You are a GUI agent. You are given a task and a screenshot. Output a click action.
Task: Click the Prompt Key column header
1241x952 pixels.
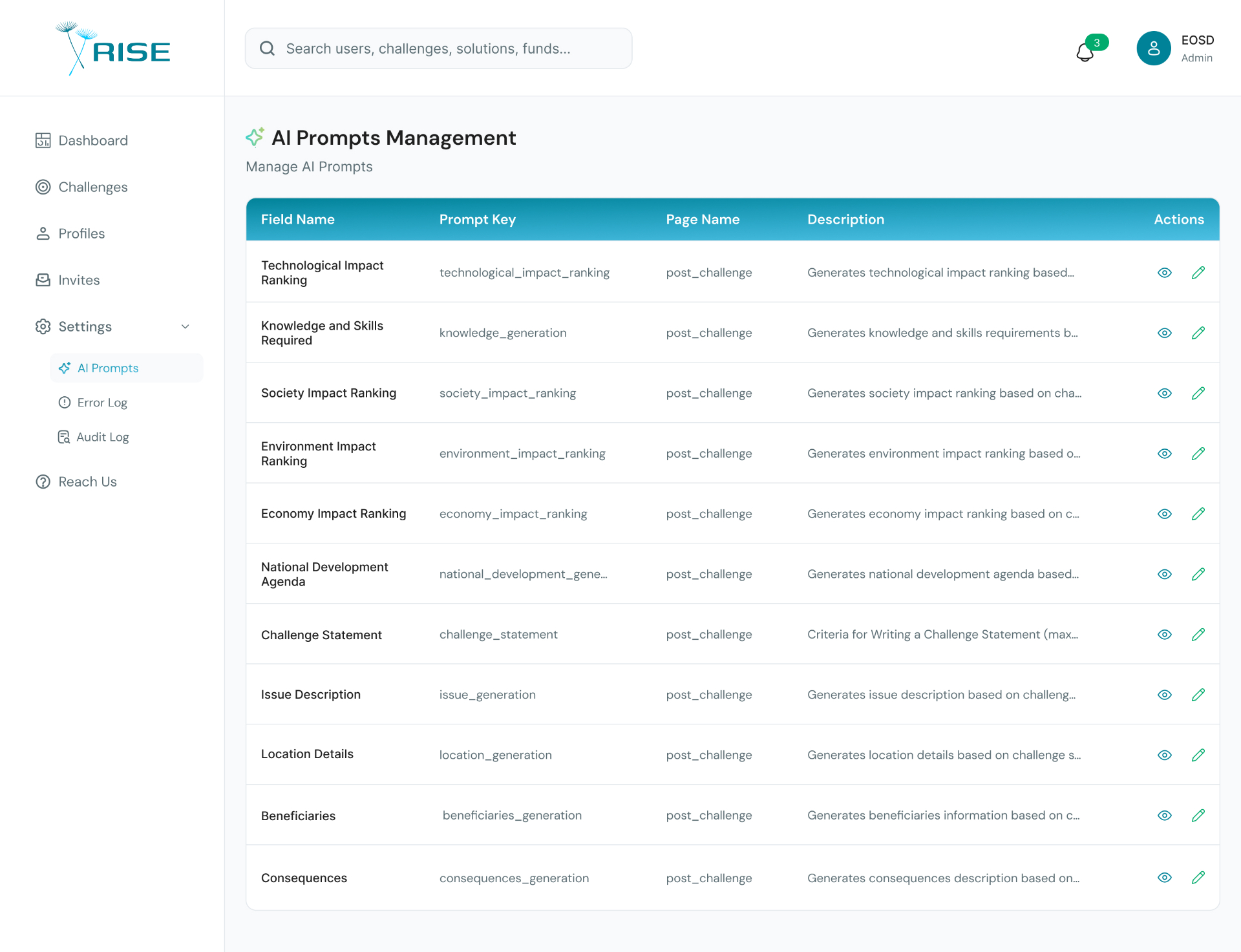point(478,219)
